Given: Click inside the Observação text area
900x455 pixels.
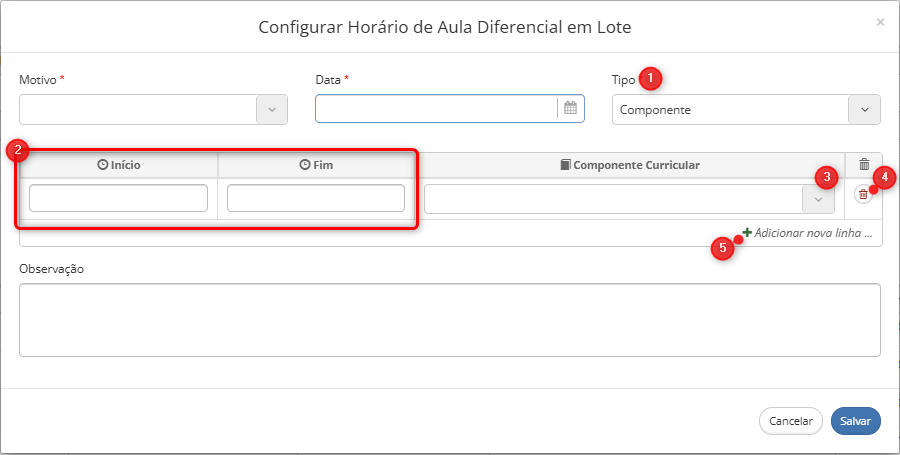Looking at the screenshot, I should tap(449, 320).
